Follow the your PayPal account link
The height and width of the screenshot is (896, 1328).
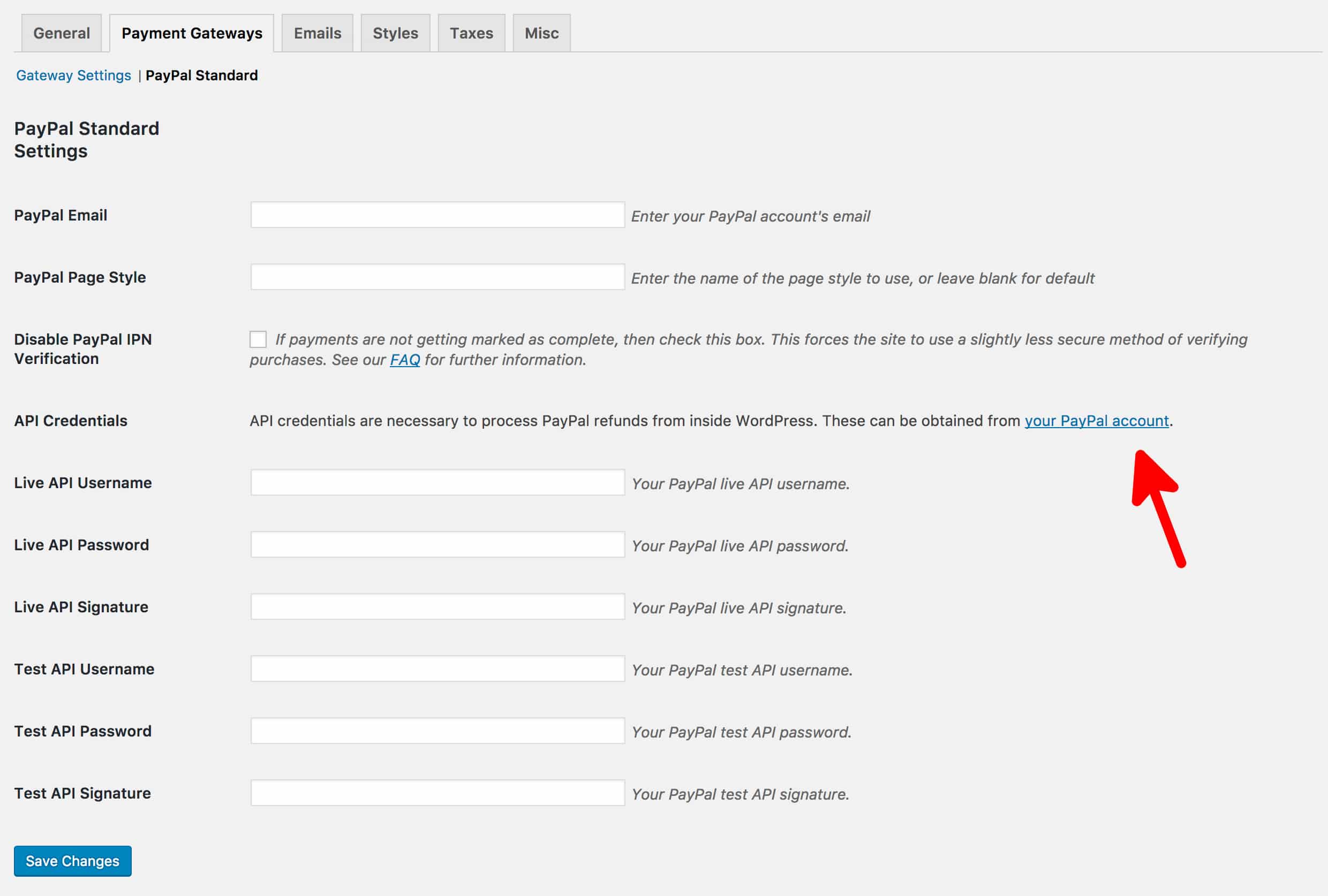(1097, 421)
